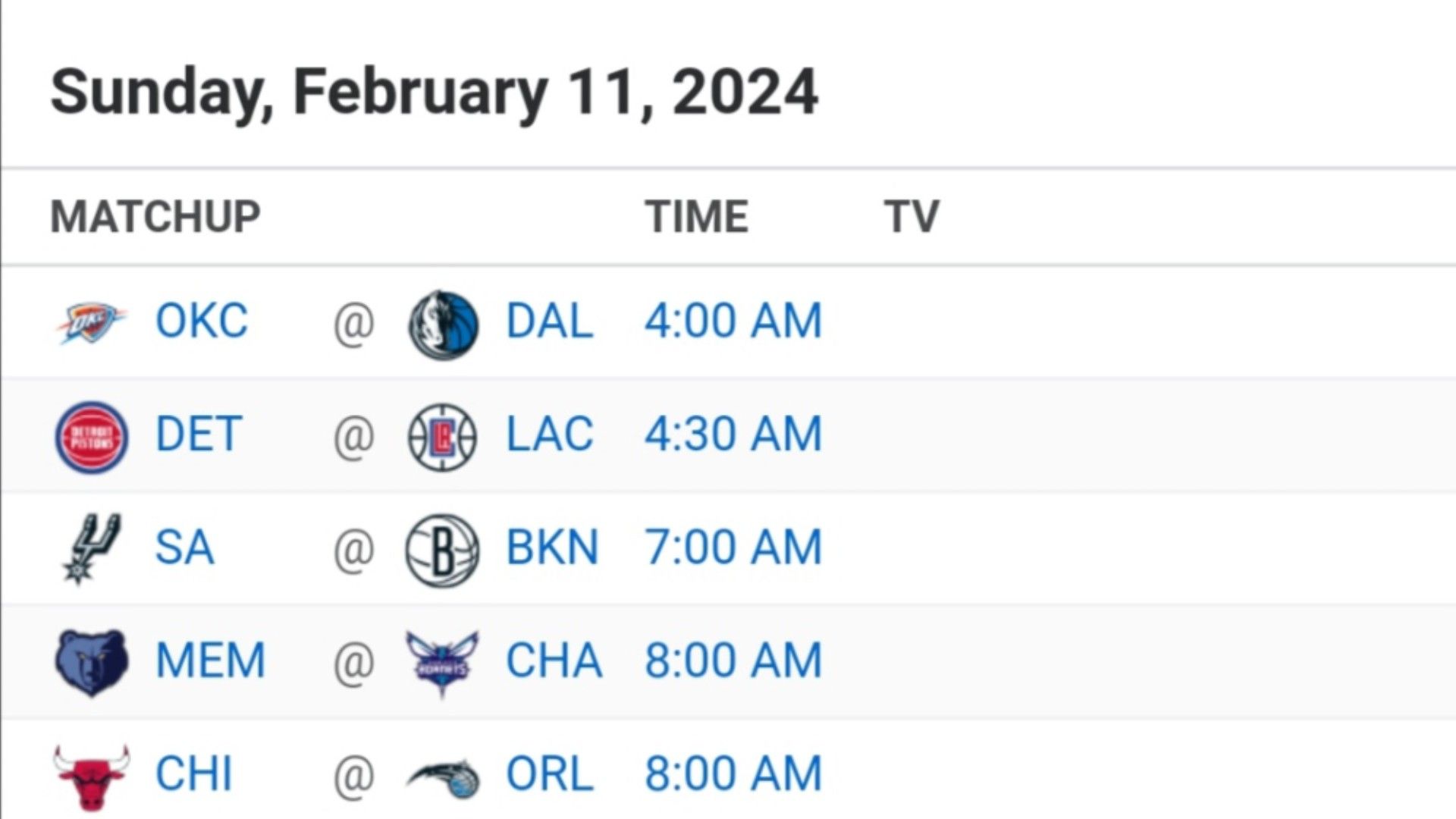Open the BKN team link
This screenshot has height=819, width=1456.
point(552,548)
